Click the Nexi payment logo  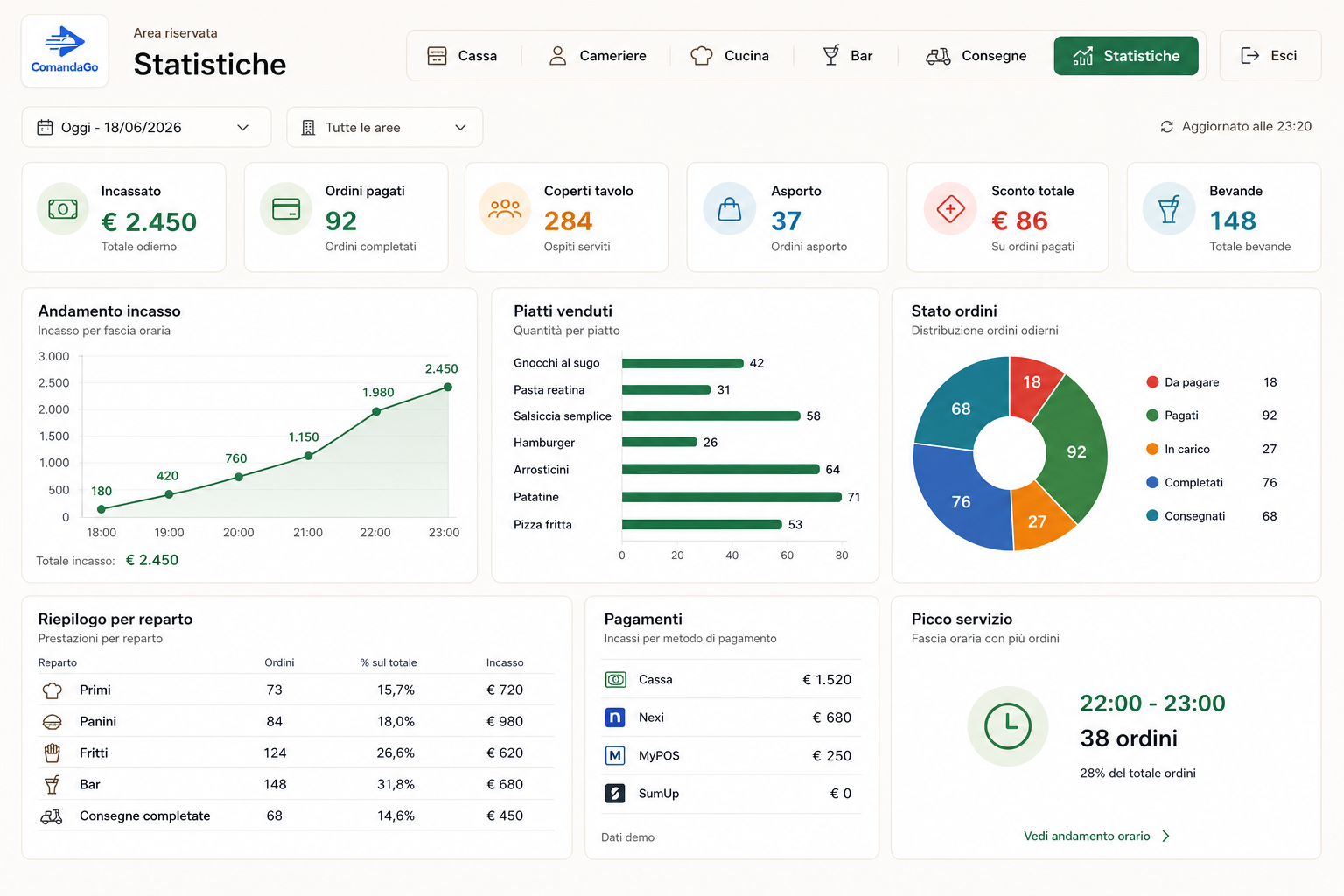pyautogui.click(x=615, y=717)
